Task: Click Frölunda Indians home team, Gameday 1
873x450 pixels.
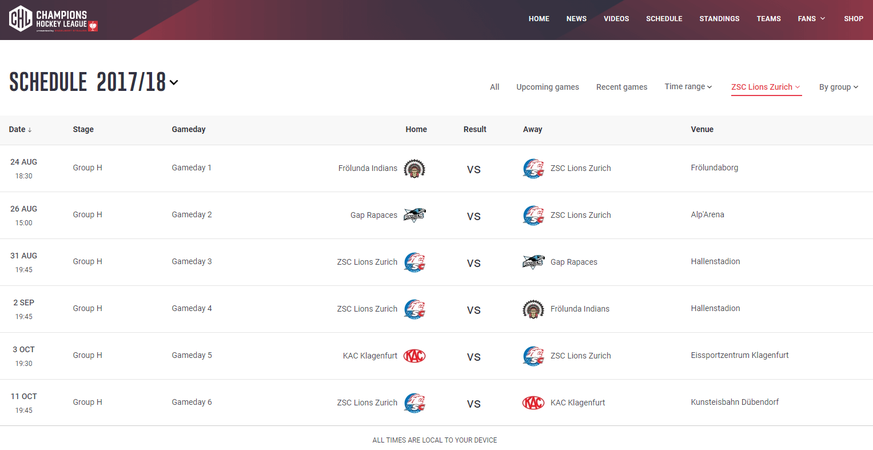Action: [x=367, y=168]
